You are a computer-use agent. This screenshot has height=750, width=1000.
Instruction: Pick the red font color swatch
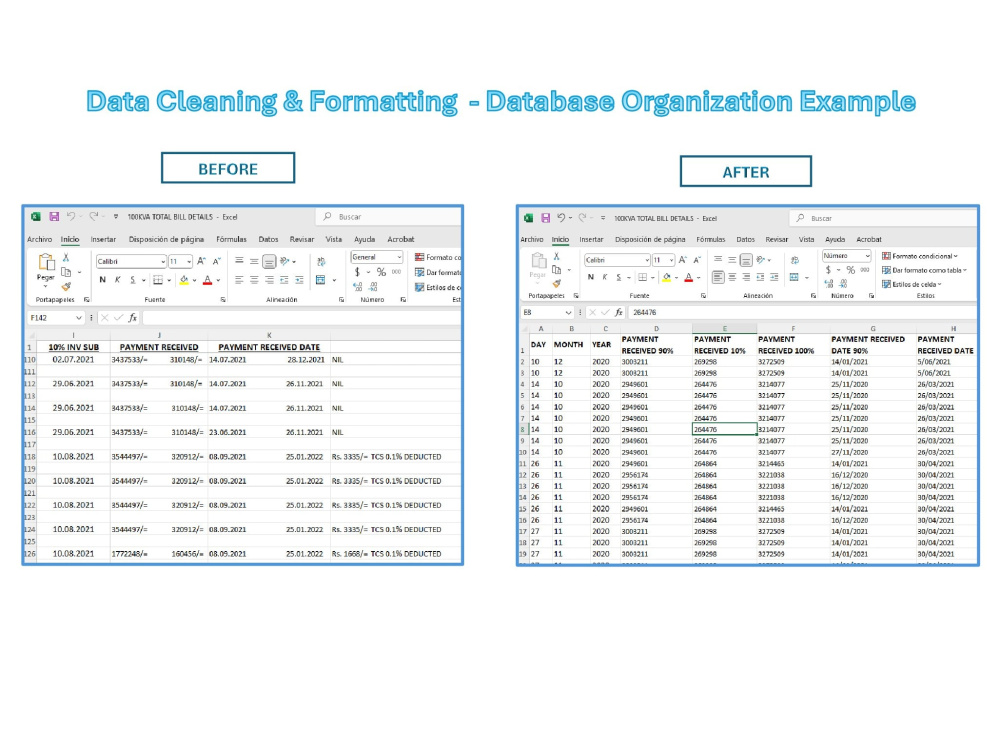point(207,279)
